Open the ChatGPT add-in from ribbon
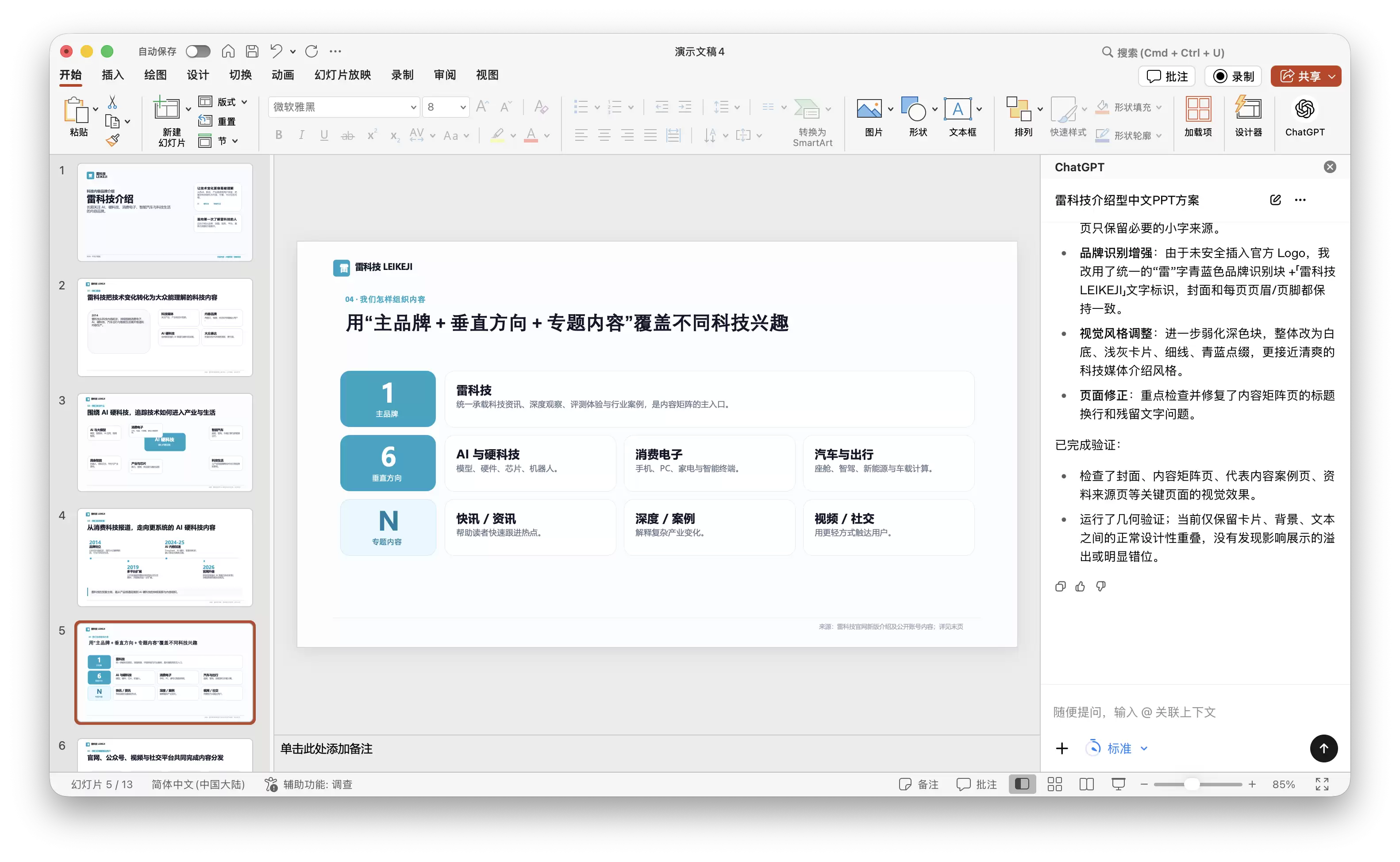Image resolution: width=1400 pixels, height=862 pixels. pos(1305,117)
